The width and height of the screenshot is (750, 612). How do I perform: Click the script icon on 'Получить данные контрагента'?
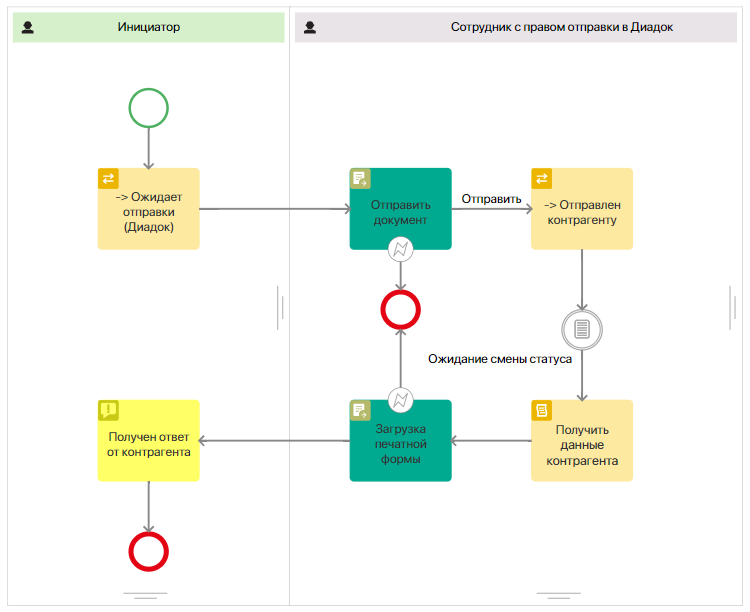click(541, 411)
